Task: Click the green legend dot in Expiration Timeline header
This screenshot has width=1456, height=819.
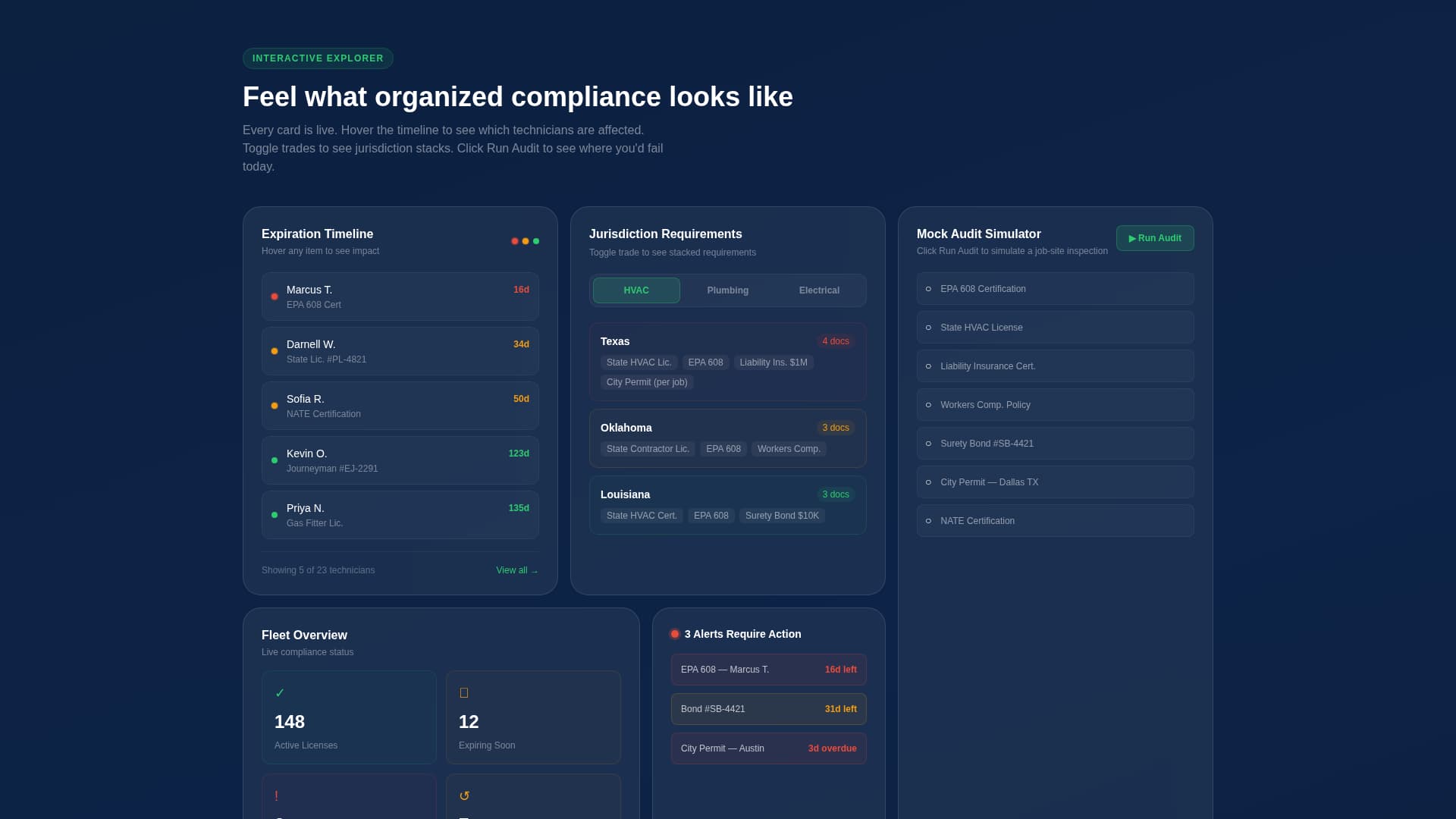Action: click(x=536, y=241)
